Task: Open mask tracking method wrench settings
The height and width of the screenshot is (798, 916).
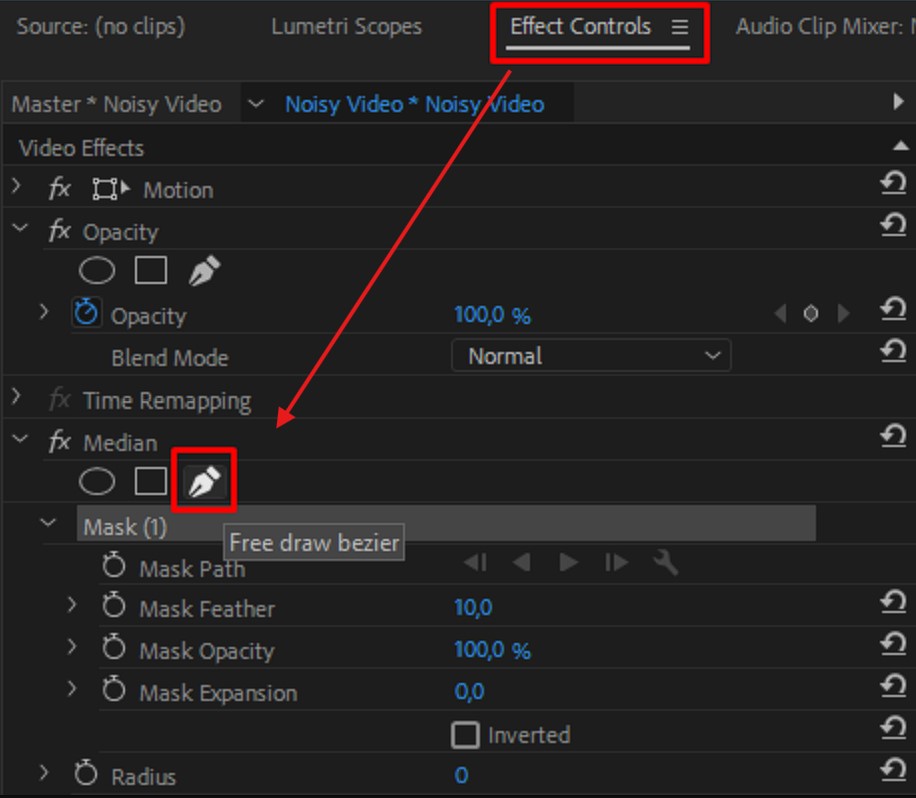Action: (x=665, y=563)
